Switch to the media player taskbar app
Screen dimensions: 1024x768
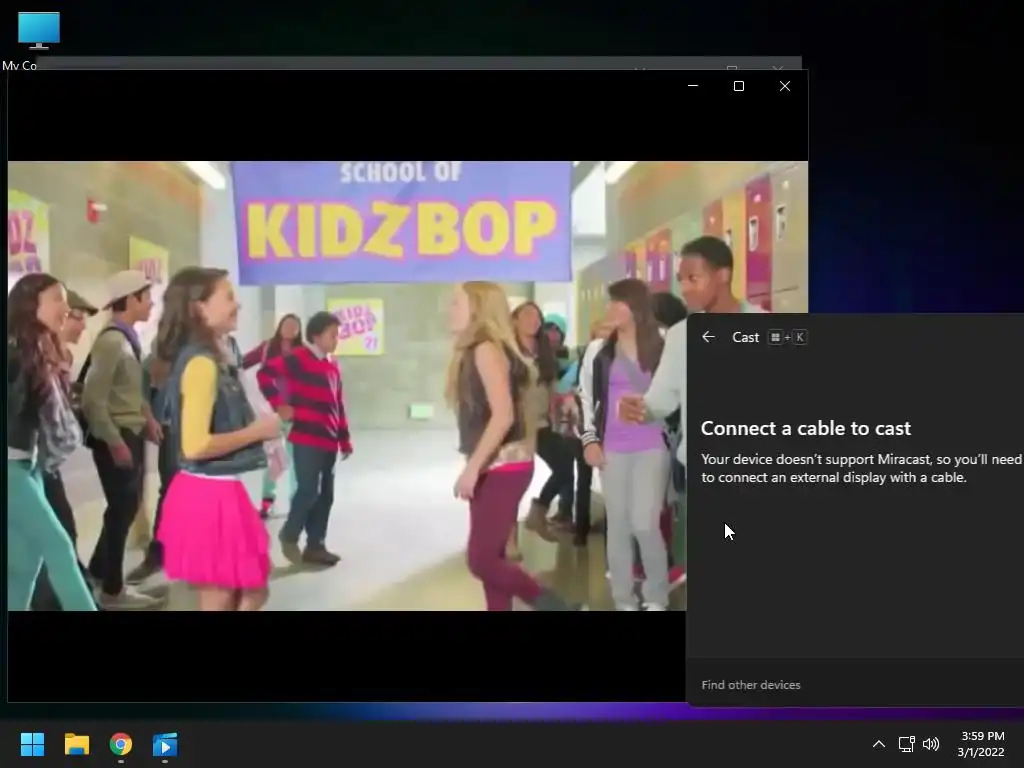pos(165,744)
